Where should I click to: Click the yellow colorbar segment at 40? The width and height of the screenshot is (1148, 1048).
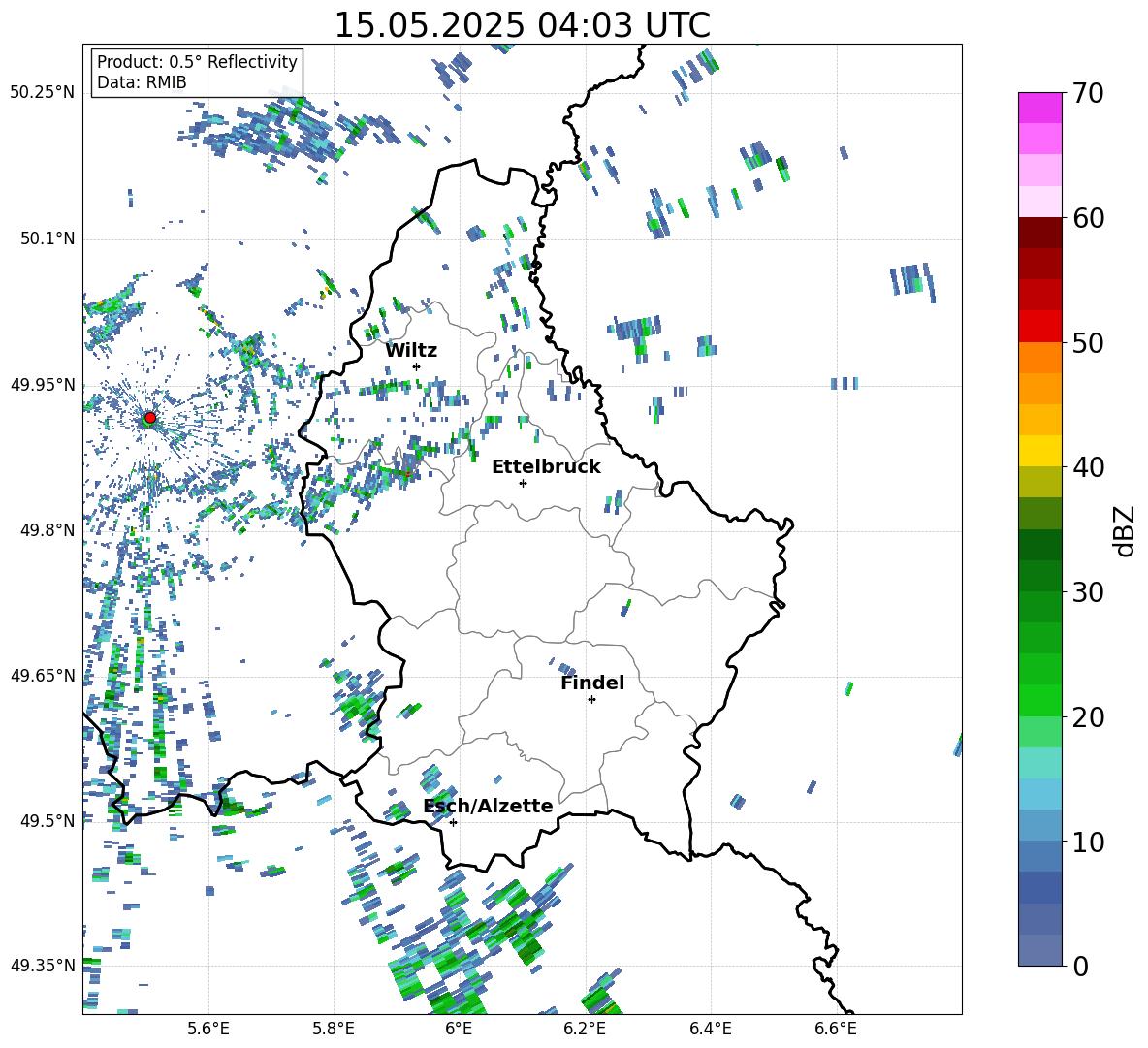click(1039, 451)
